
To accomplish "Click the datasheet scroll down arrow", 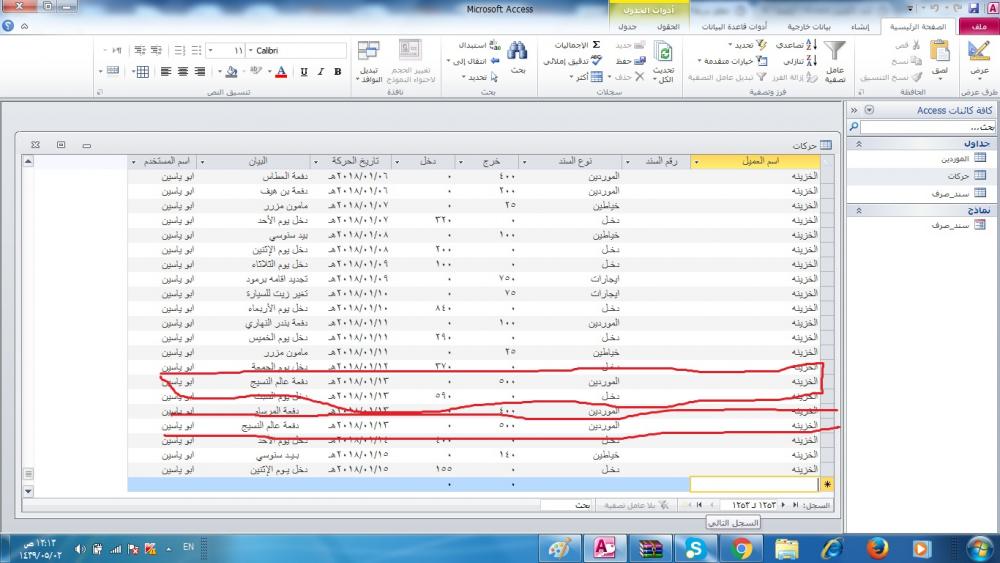I will tap(28, 491).
